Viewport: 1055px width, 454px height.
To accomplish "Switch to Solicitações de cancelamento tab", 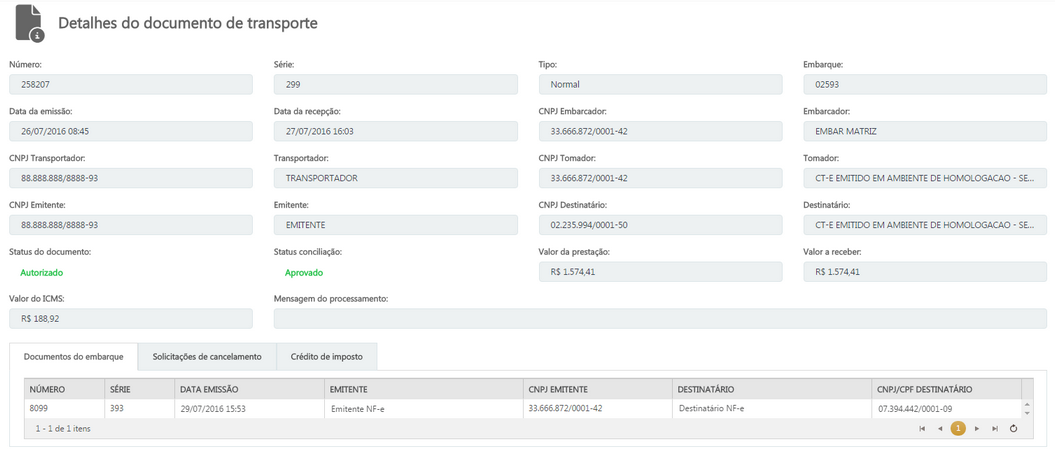I will click(x=207, y=356).
